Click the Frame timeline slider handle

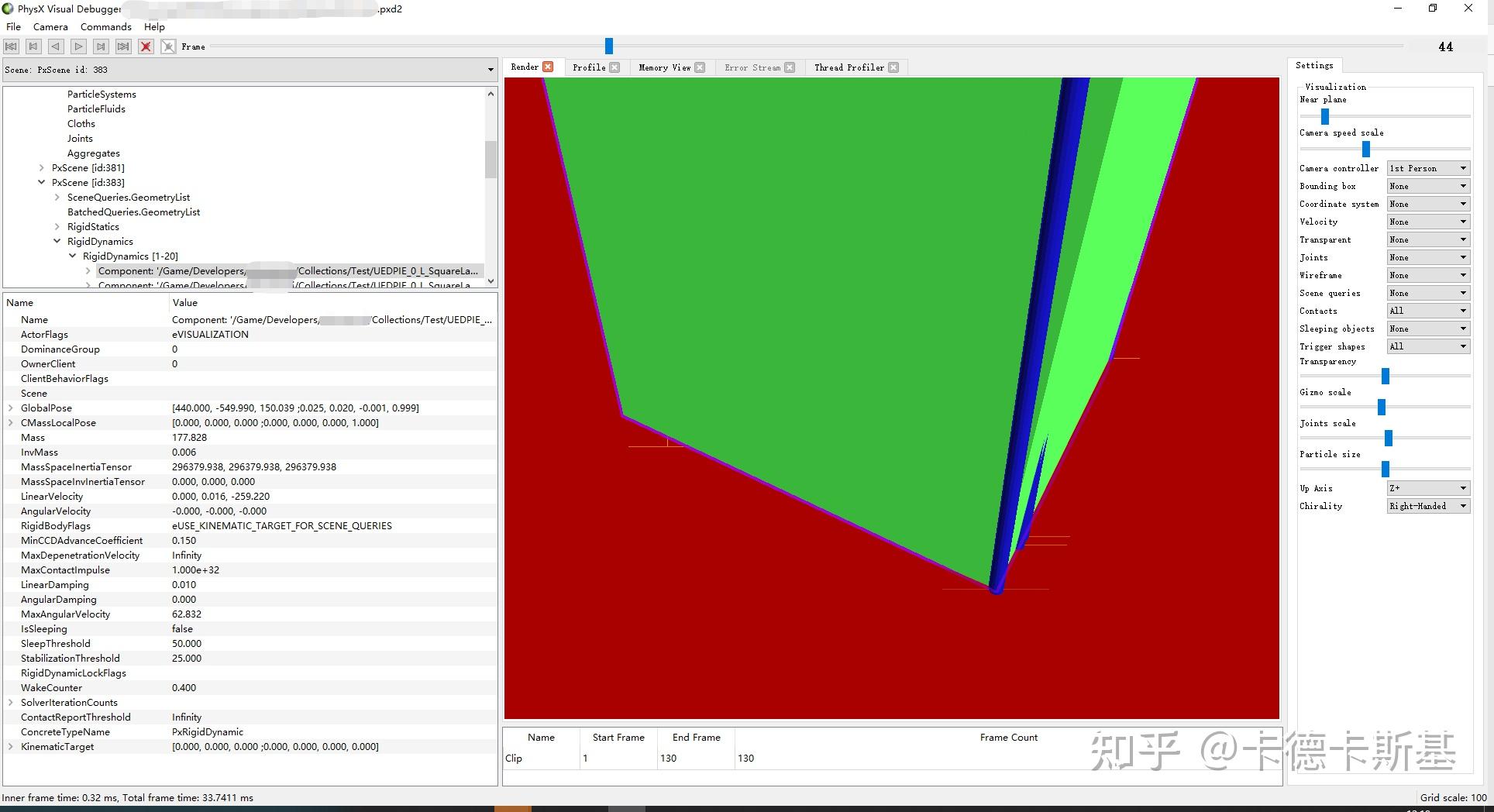[609, 46]
